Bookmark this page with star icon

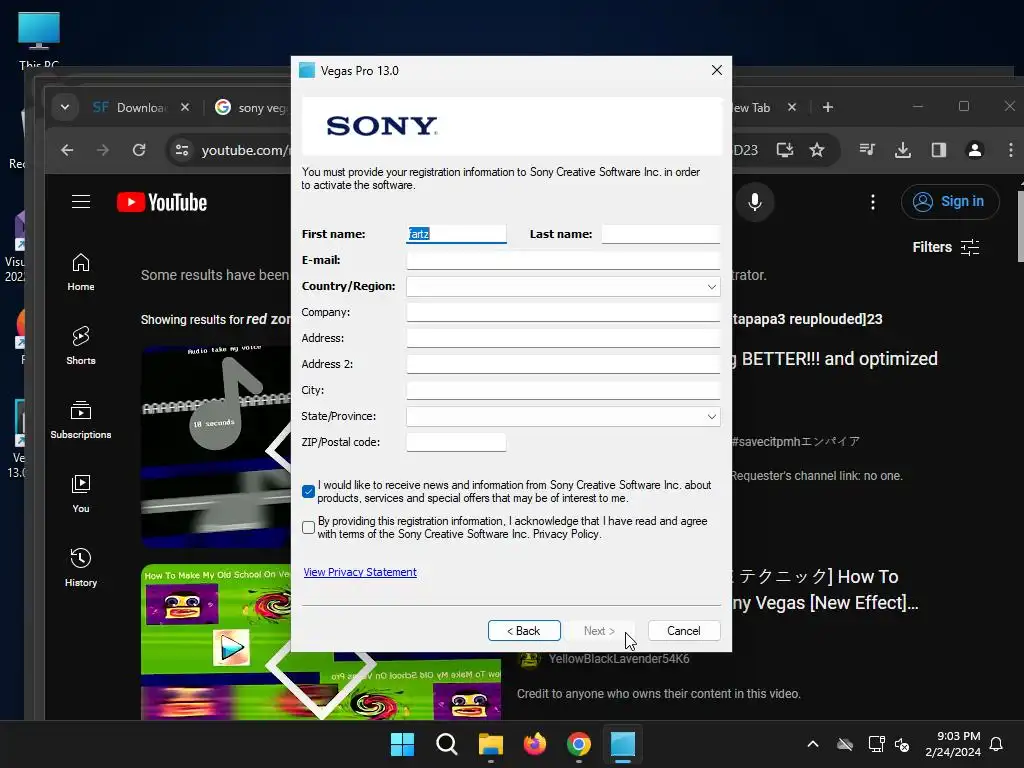816,150
